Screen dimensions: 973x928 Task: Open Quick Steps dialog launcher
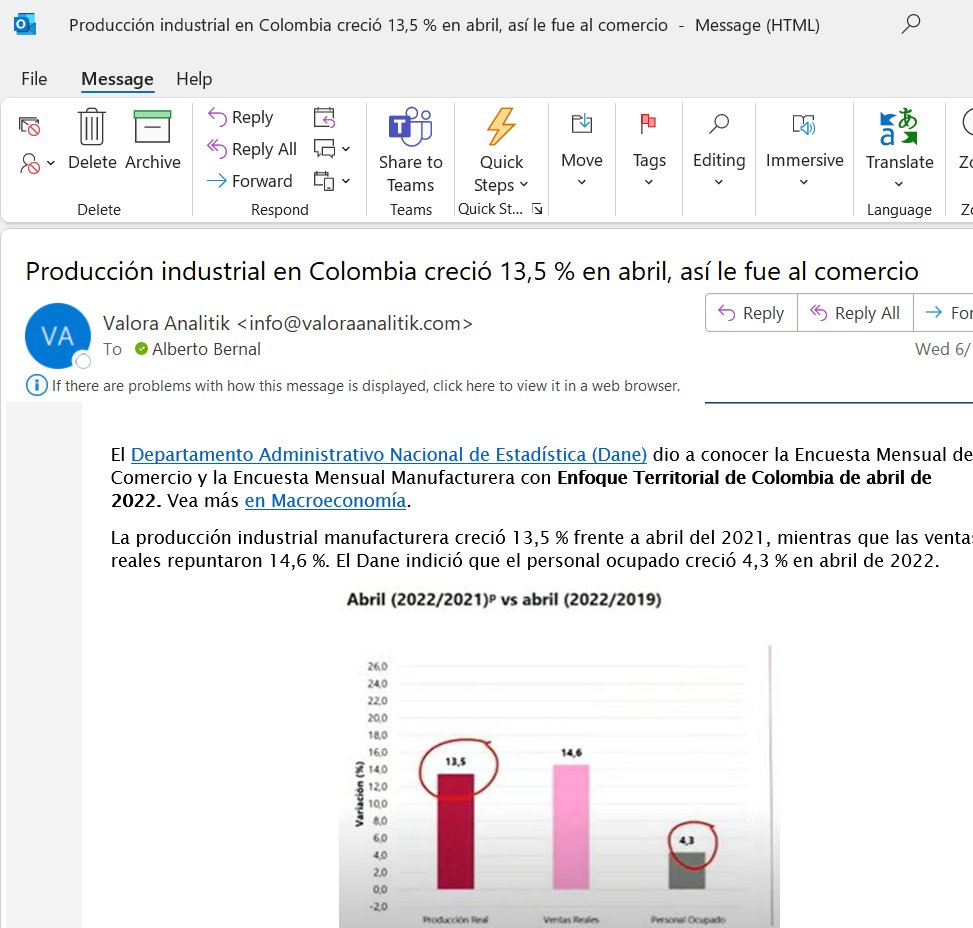pyautogui.click(x=537, y=209)
